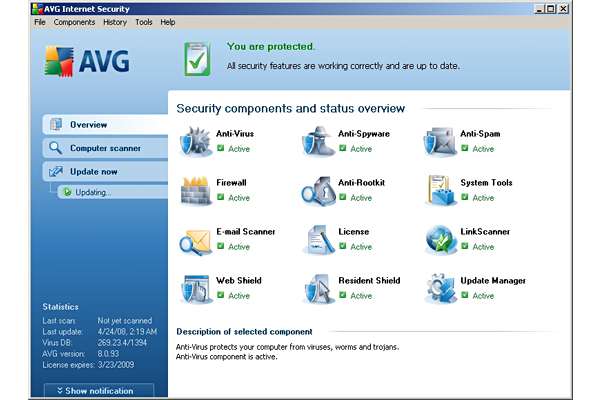Screen dimensions: 600x400
Task: Maximize the AVG Internet Security window
Action: pyautogui.click(x=551, y=9)
